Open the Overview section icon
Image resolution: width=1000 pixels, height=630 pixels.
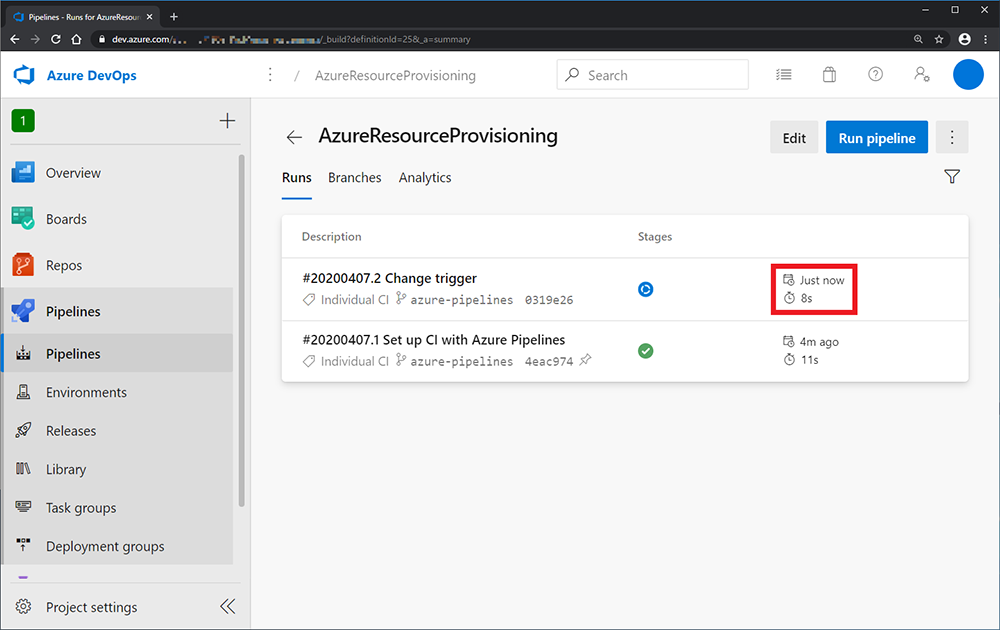coord(23,173)
